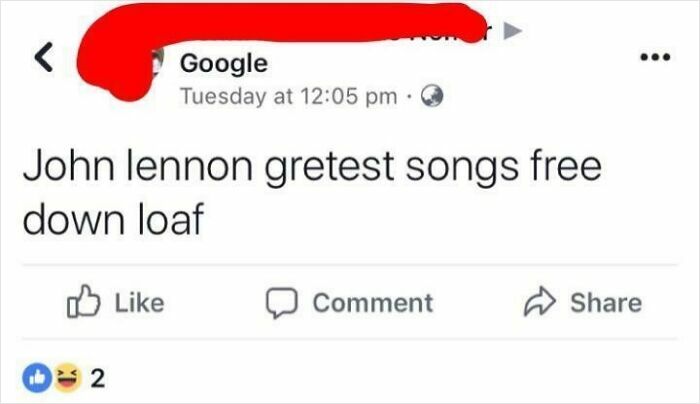The width and height of the screenshot is (700, 404).
Task: Click the globe public privacy icon
Action: point(432,96)
